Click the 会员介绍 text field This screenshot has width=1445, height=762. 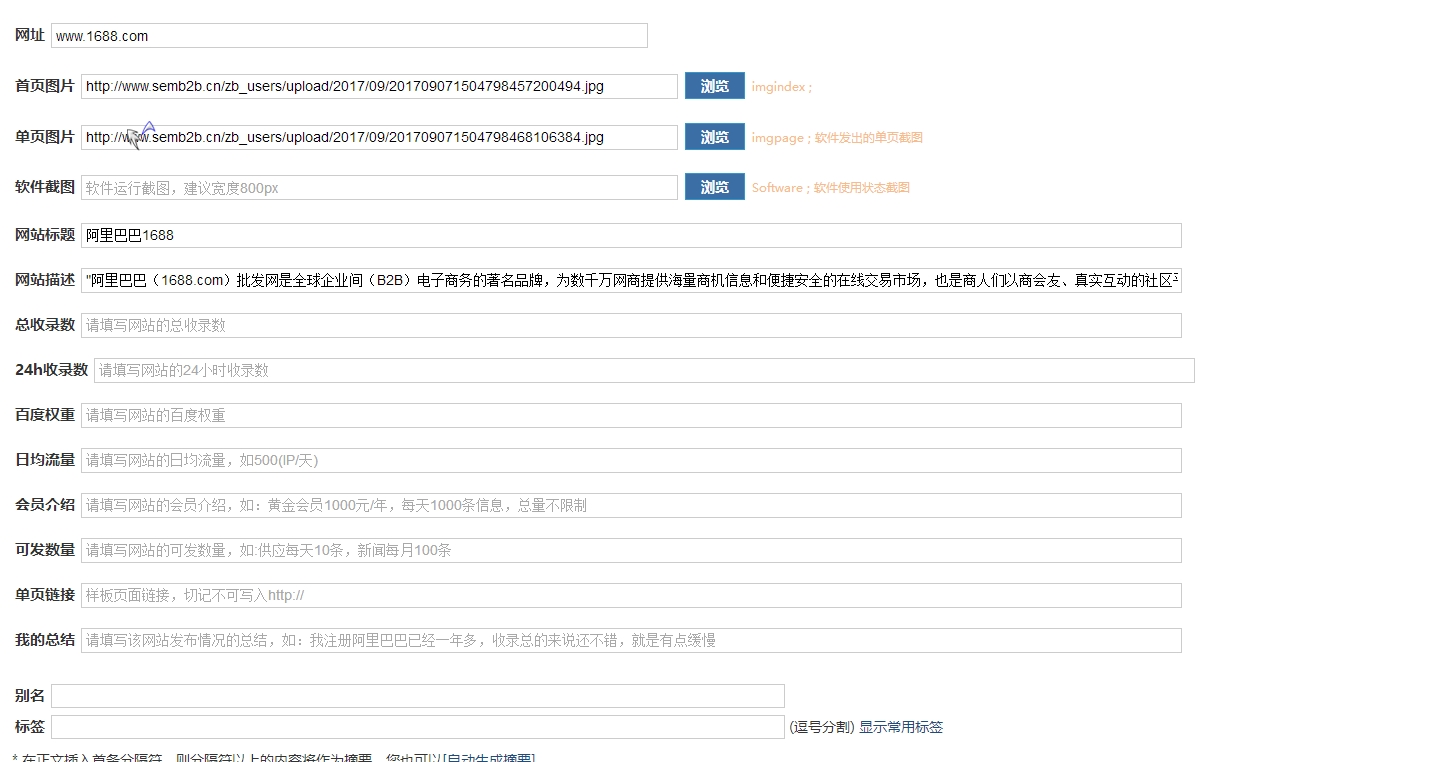tap(631, 506)
